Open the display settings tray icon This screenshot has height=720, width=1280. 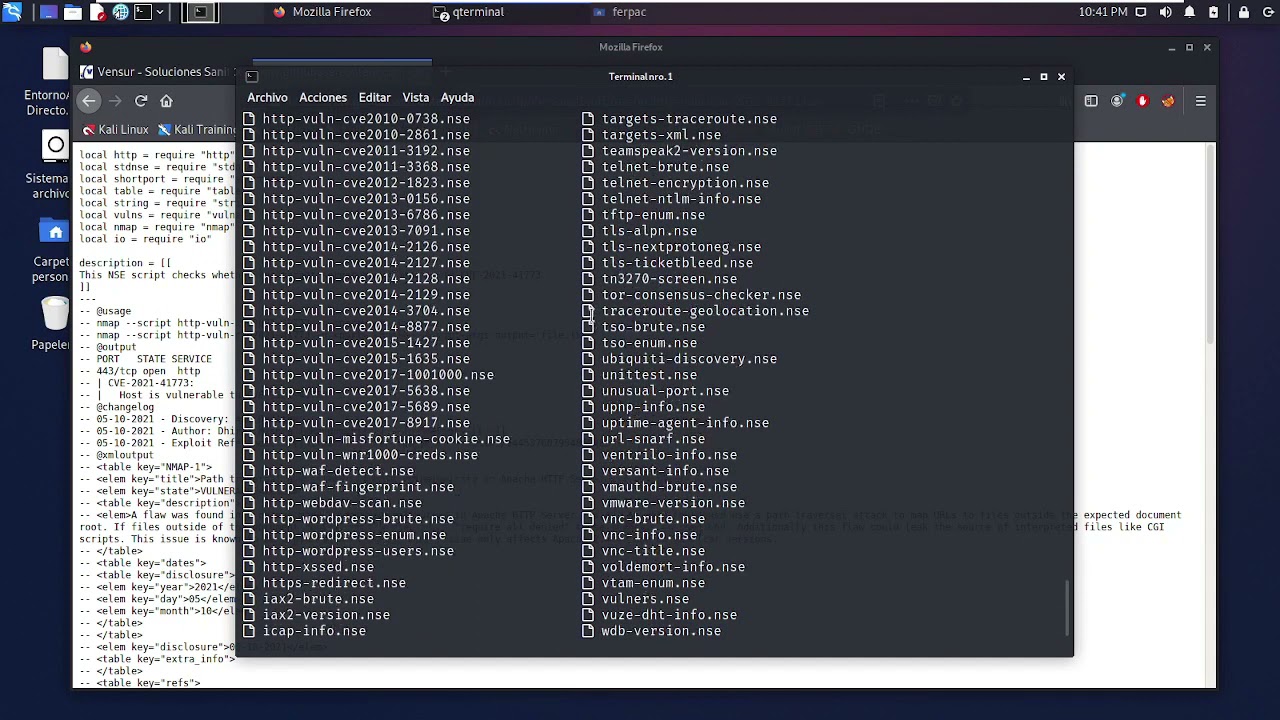1141,12
